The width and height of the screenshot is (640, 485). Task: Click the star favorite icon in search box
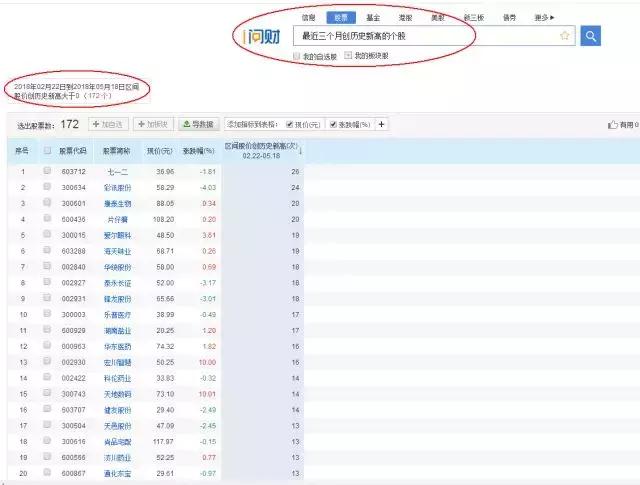coord(564,36)
